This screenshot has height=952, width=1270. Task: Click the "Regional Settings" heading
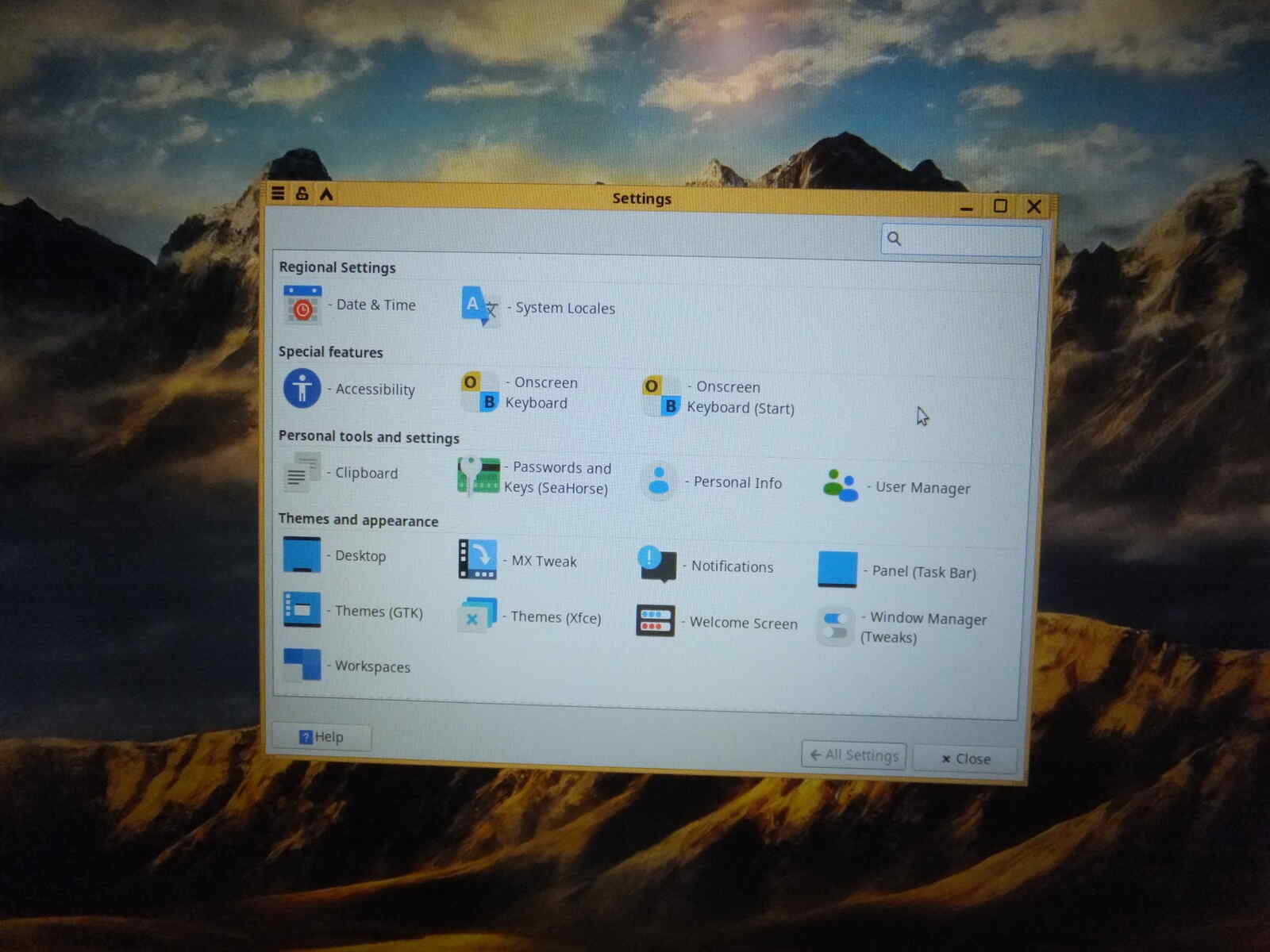pyautogui.click(x=337, y=267)
